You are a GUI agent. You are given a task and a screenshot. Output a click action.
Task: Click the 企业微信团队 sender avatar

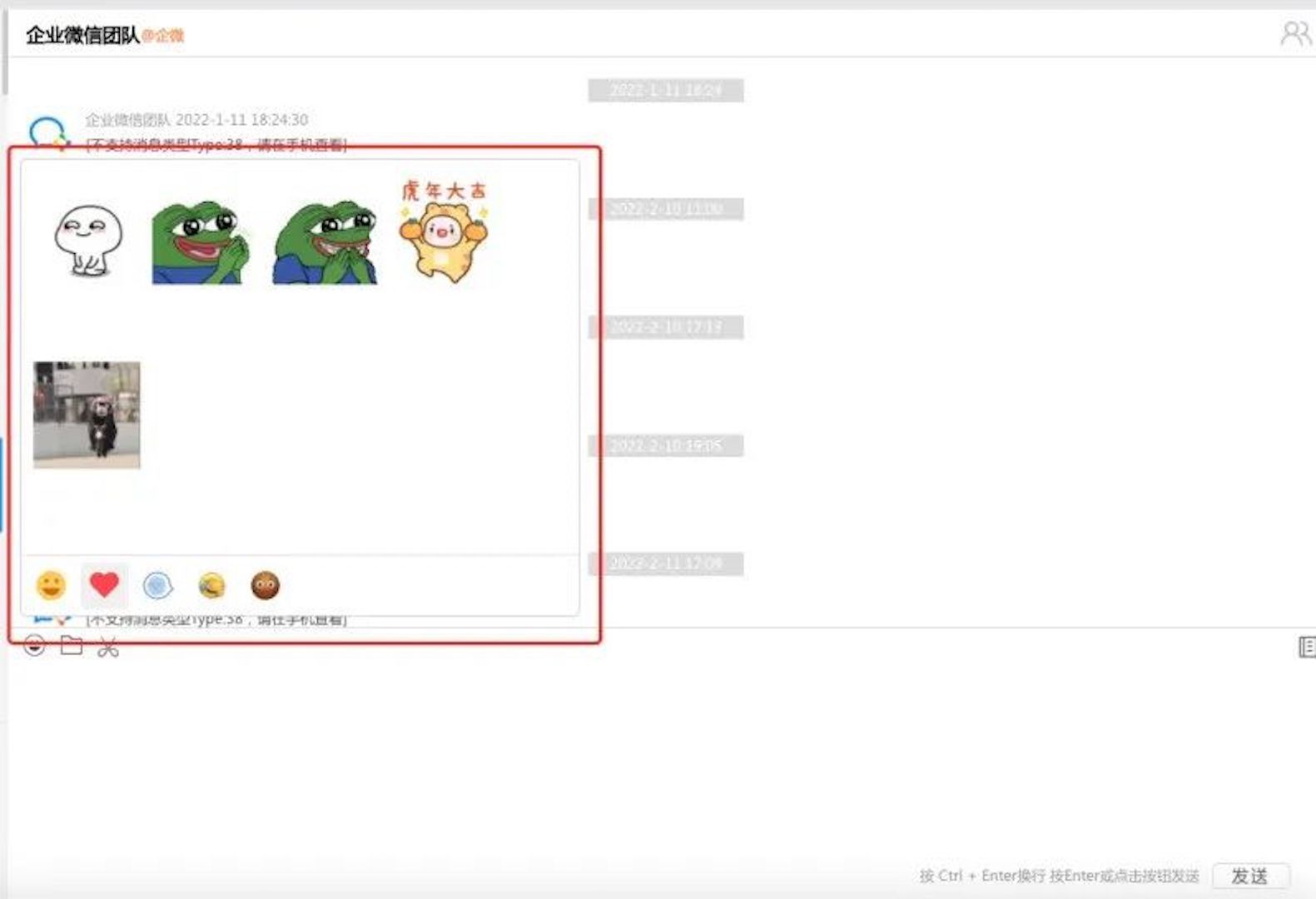48,133
